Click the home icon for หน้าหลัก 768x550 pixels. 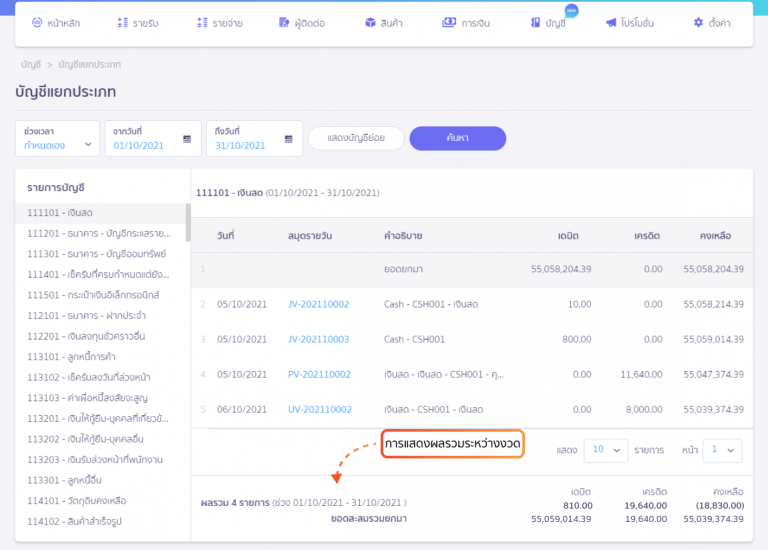click(x=37, y=23)
